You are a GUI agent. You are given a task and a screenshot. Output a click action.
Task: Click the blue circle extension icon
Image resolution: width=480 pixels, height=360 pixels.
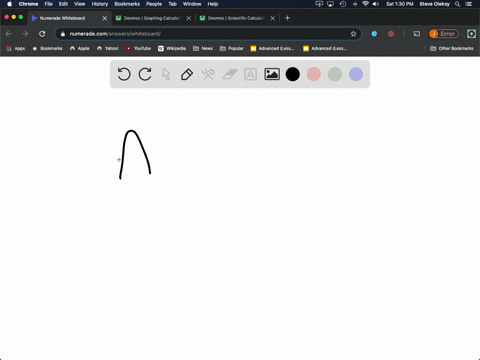(374, 34)
